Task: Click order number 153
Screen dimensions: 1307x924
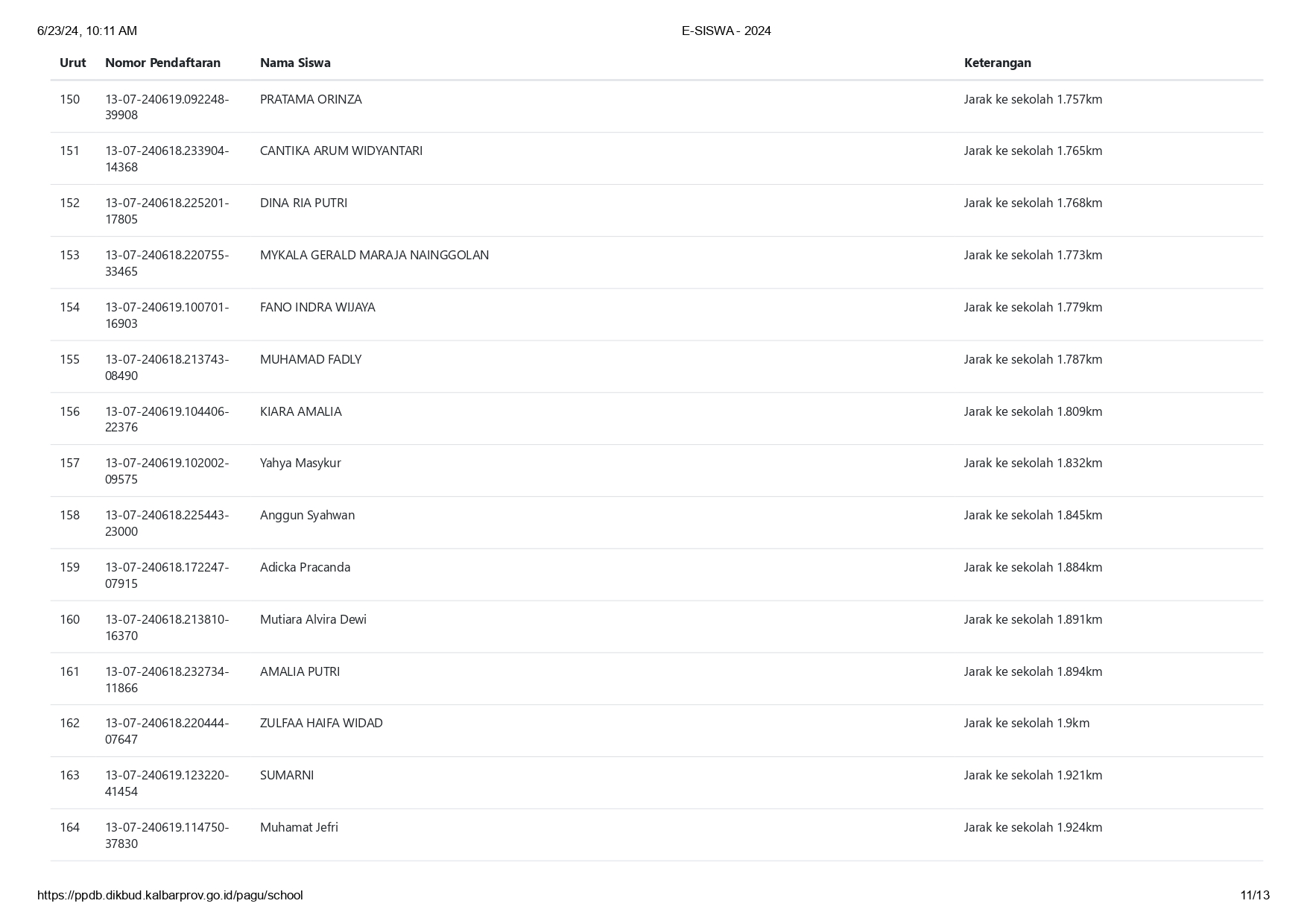Action: (69, 255)
